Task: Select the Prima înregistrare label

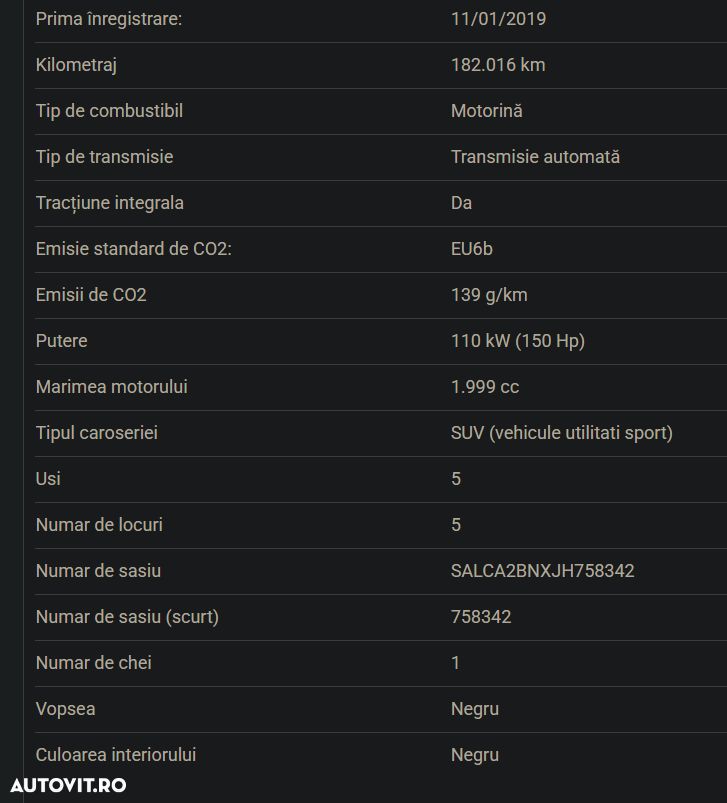Action: pyautogui.click(x=109, y=19)
